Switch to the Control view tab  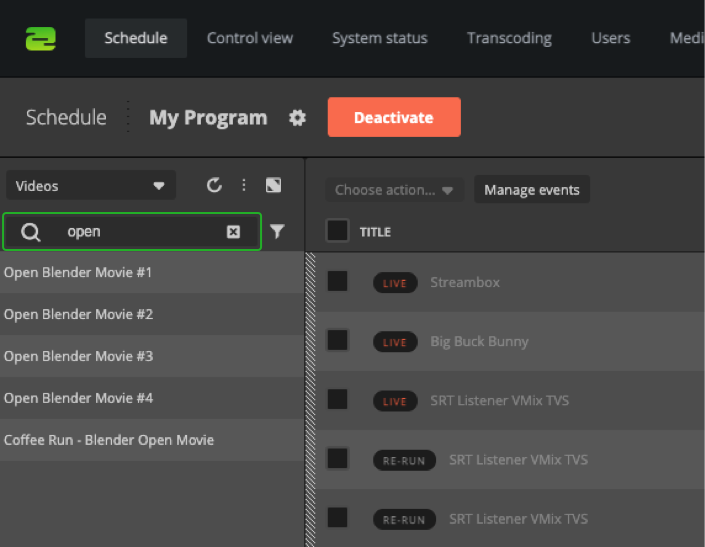tap(250, 38)
